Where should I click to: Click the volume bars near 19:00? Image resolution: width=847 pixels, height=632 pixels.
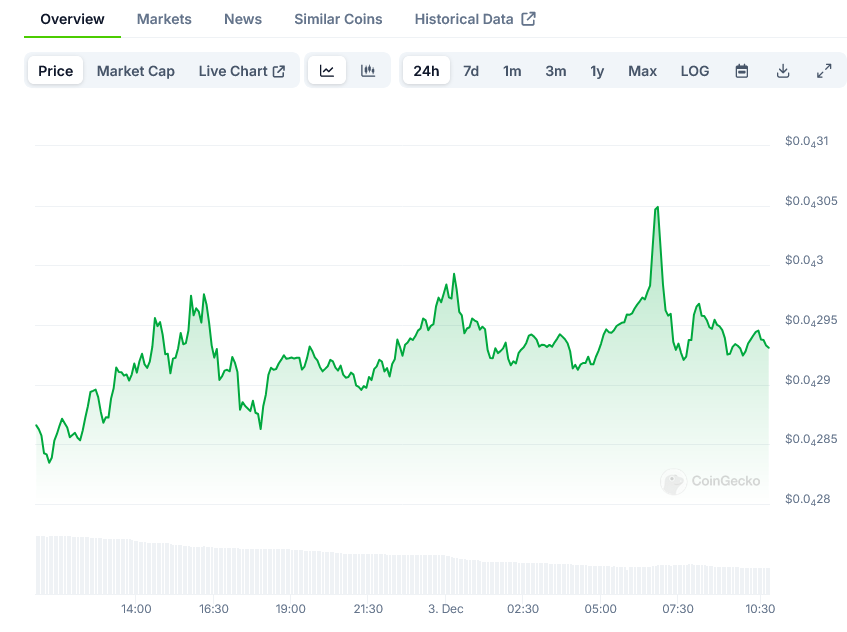pyautogui.click(x=290, y=571)
